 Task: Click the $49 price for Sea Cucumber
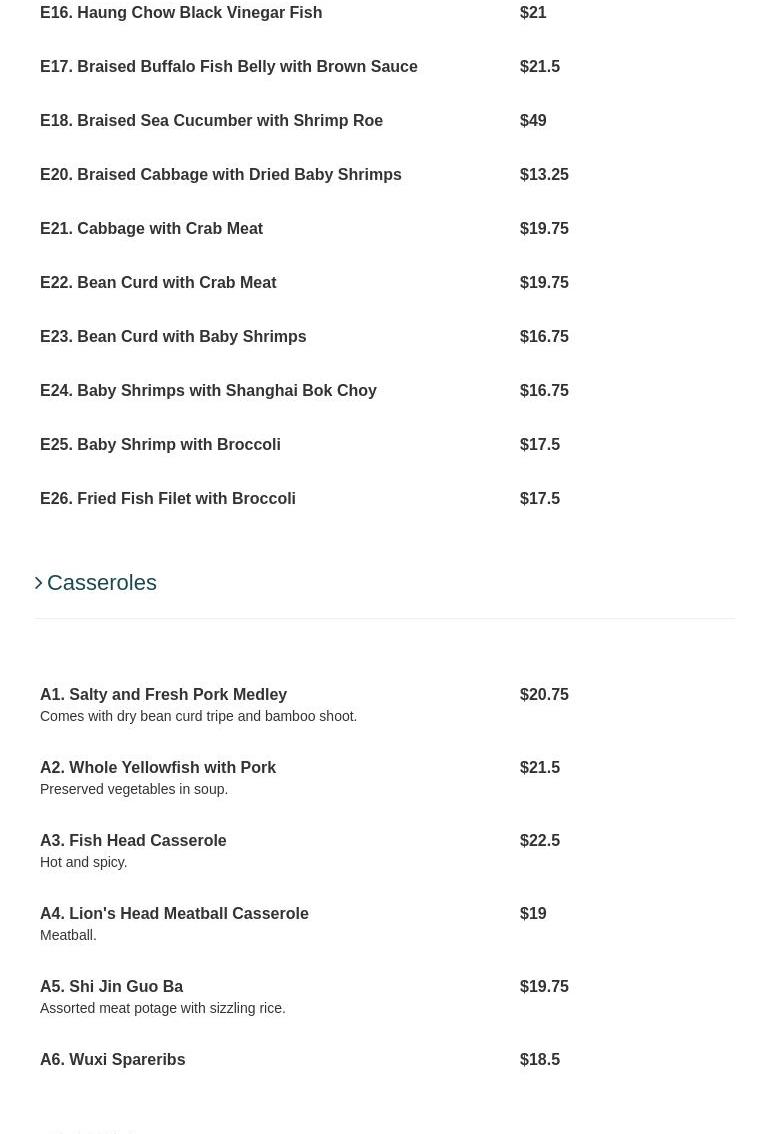[533, 121]
